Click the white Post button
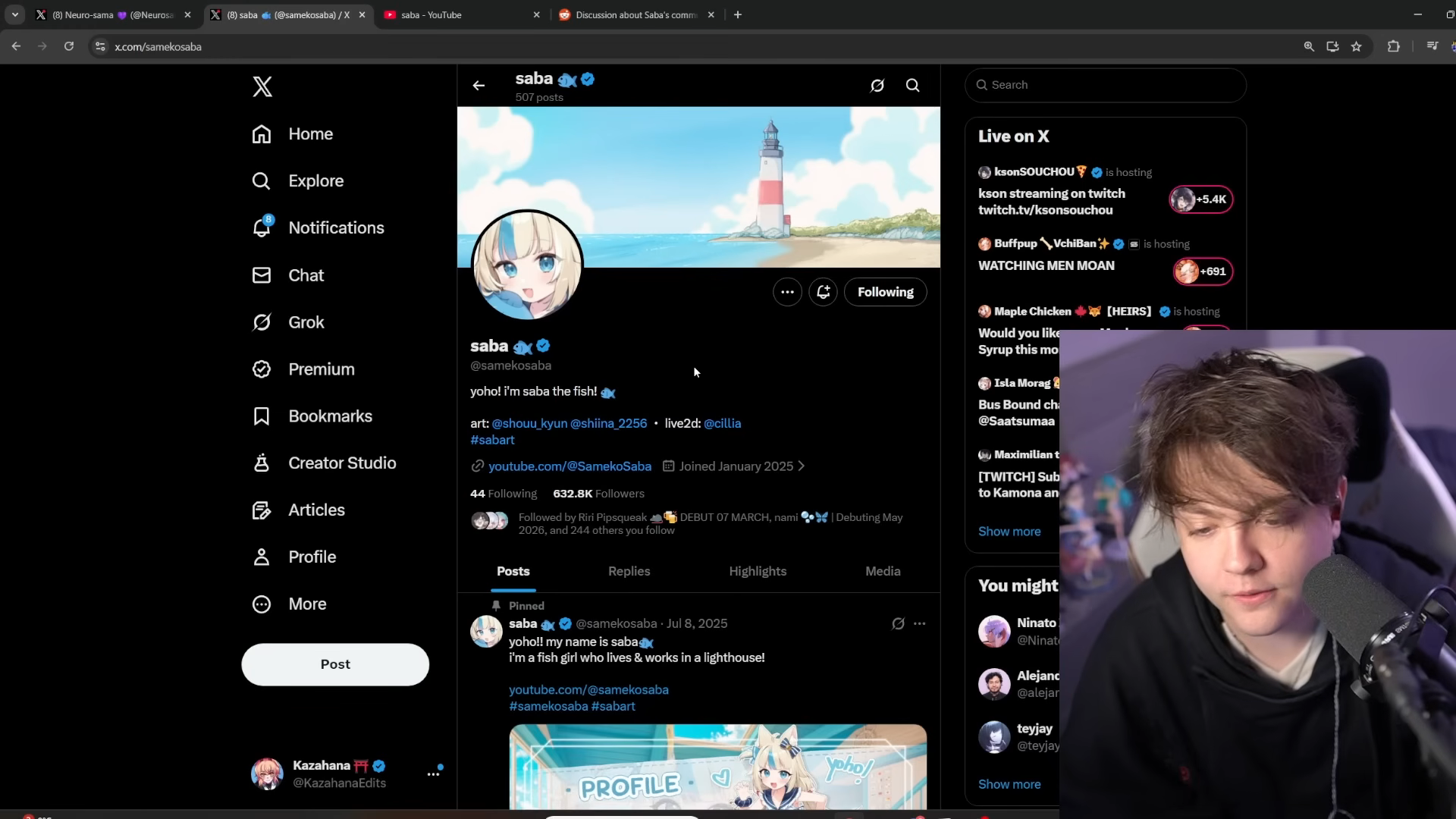Image resolution: width=1456 pixels, height=819 pixels. [335, 664]
